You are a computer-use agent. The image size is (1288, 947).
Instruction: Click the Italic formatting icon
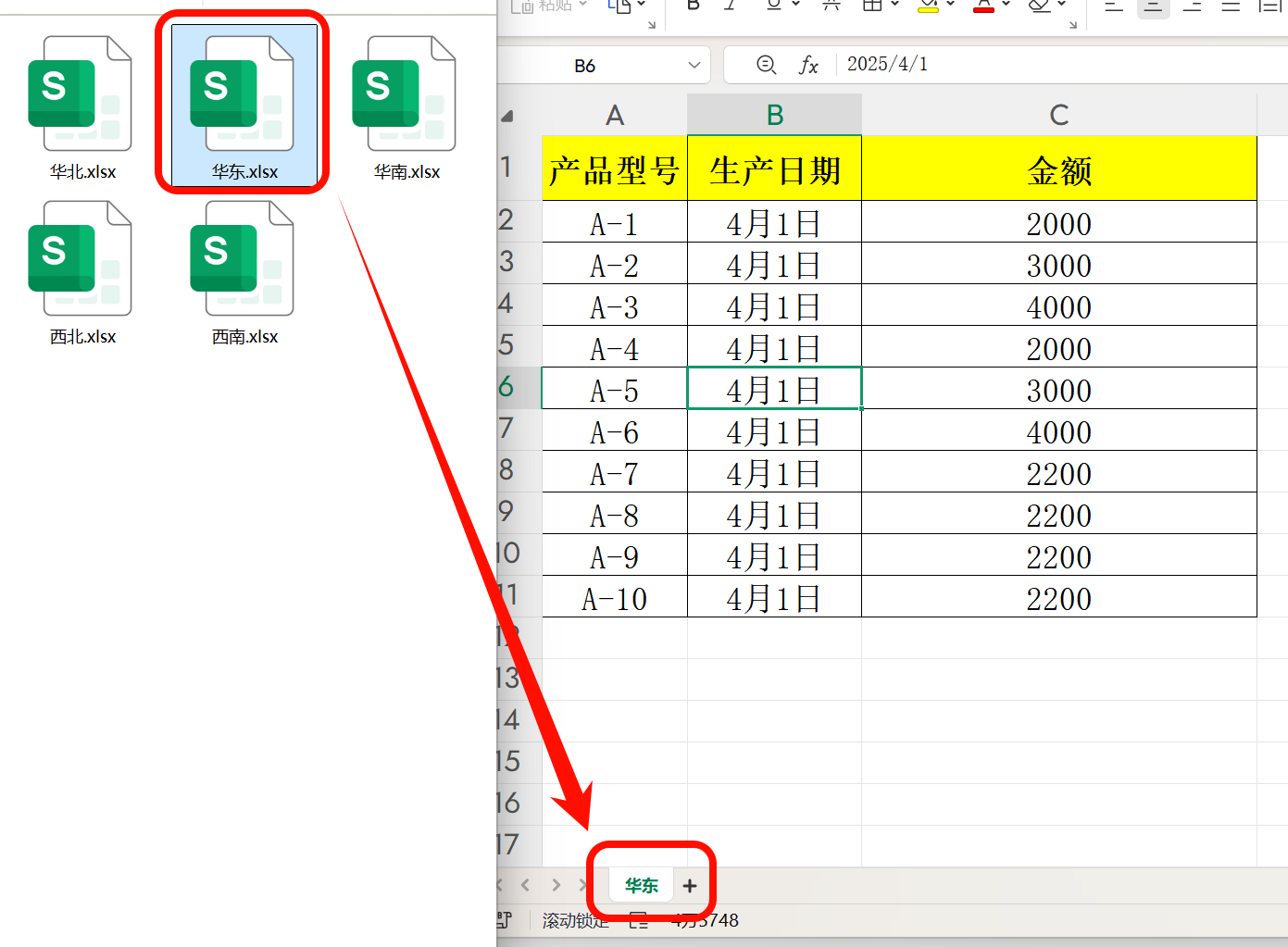730,5
